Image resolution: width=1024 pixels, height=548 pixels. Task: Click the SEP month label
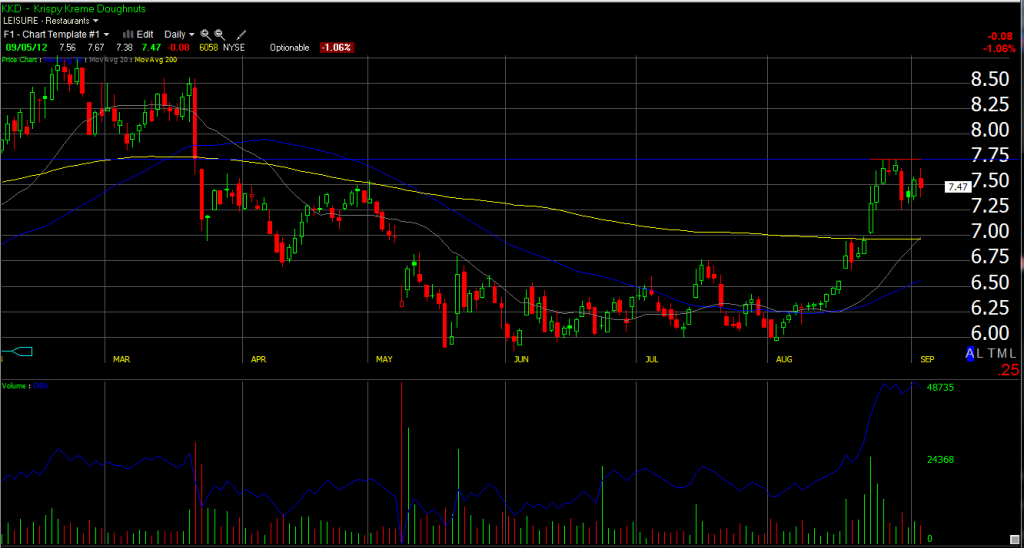click(927, 359)
